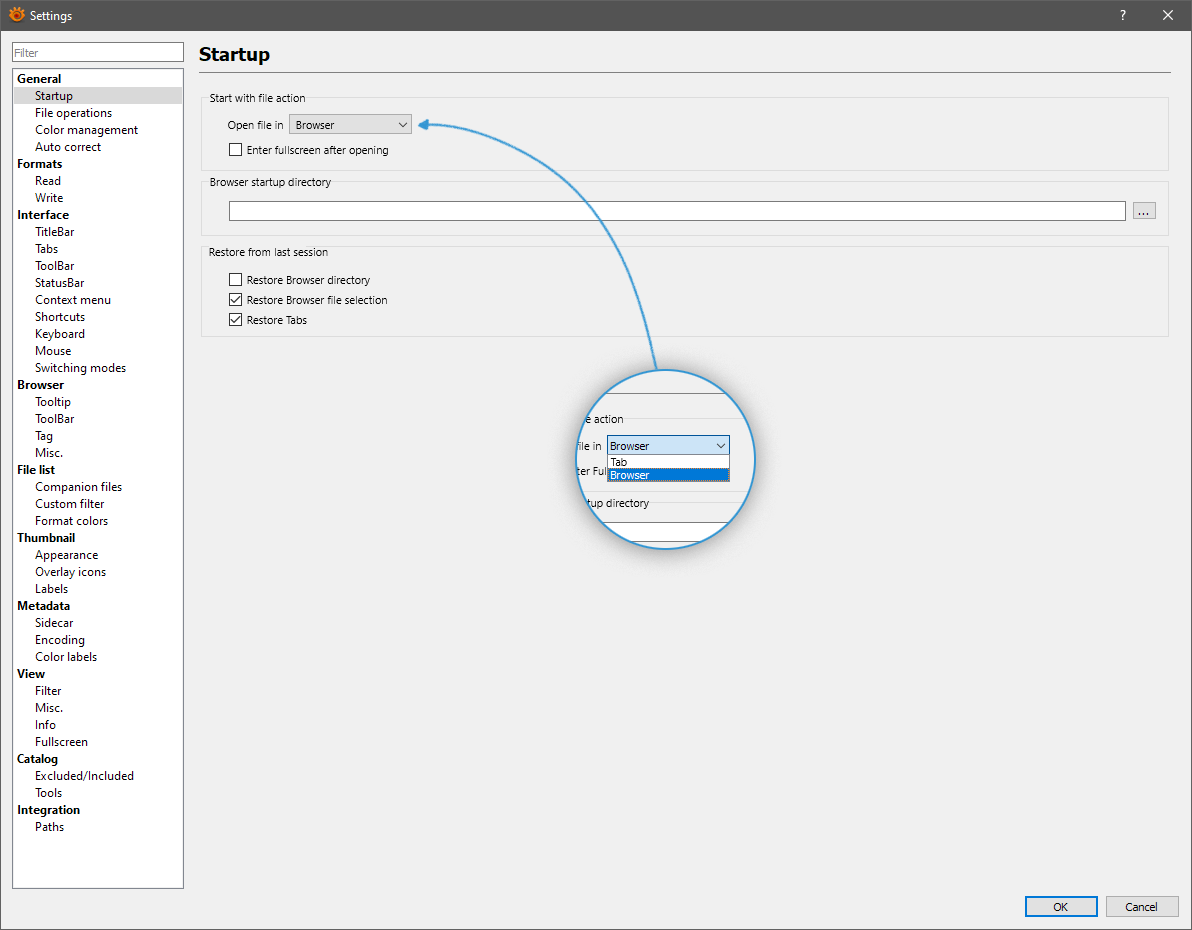This screenshot has width=1192, height=930.
Task: Open the 'Open file in' dropdown
Action: coord(350,125)
